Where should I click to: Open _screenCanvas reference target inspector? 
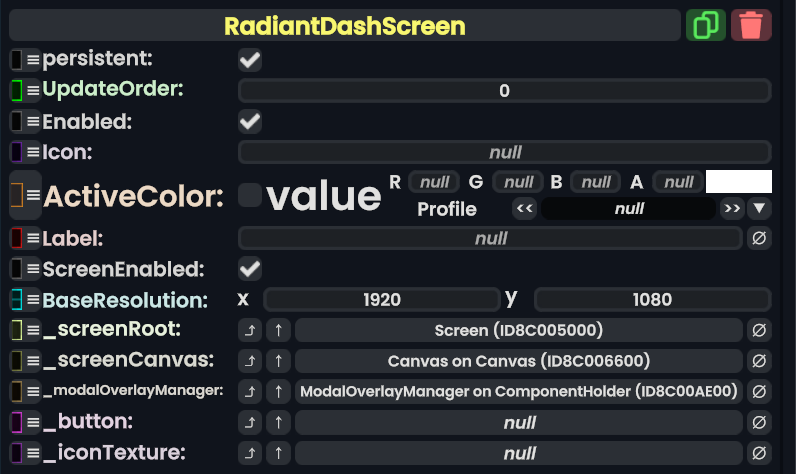tap(250, 361)
